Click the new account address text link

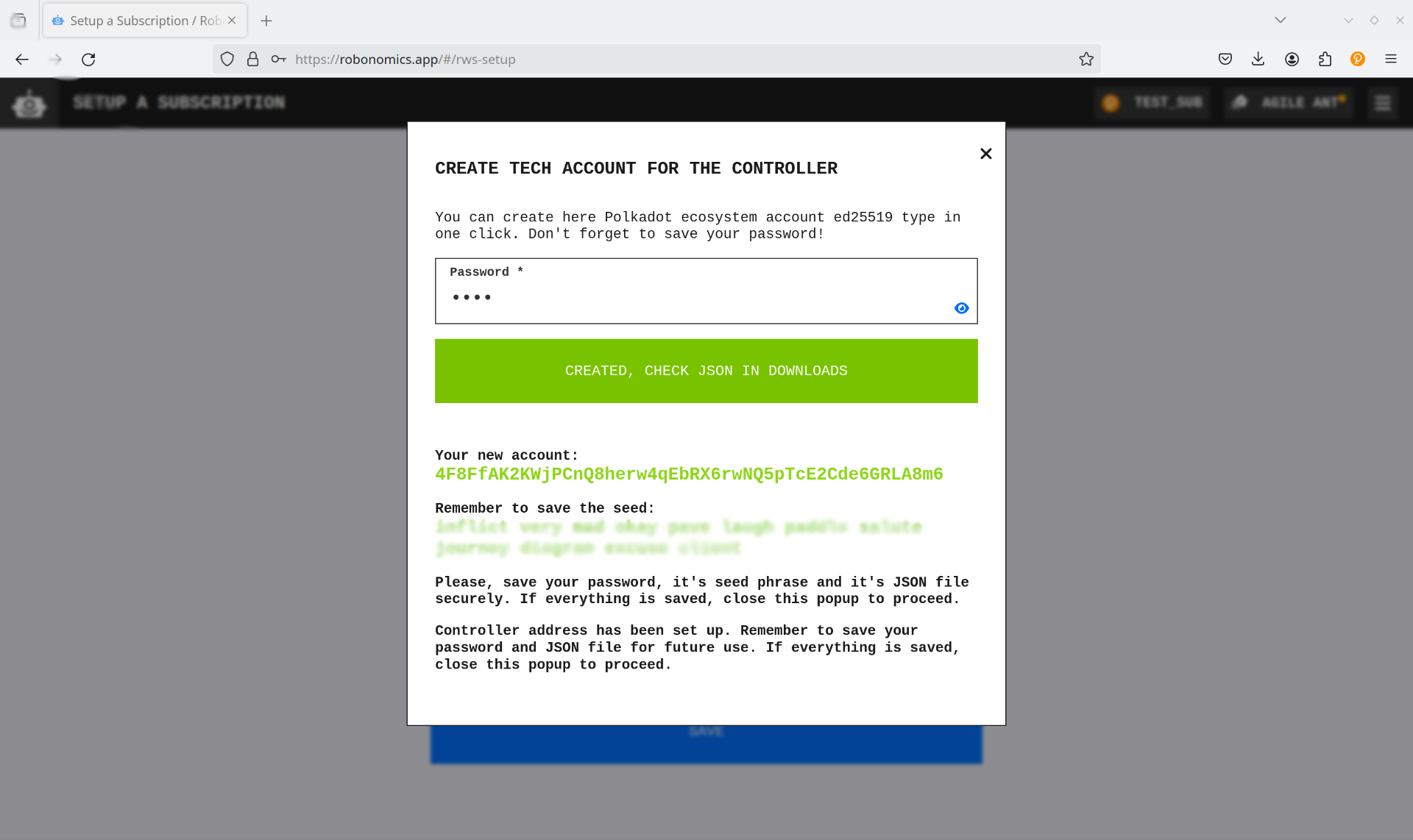point(688,474)
